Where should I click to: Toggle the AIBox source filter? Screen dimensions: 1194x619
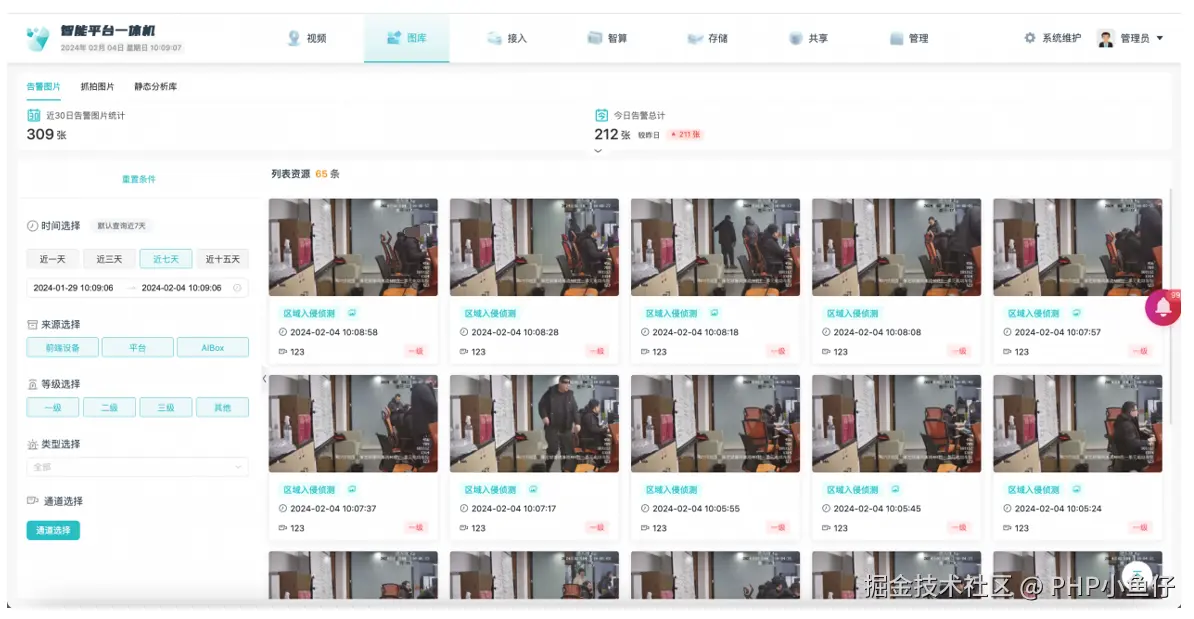[x=212, y=347]
